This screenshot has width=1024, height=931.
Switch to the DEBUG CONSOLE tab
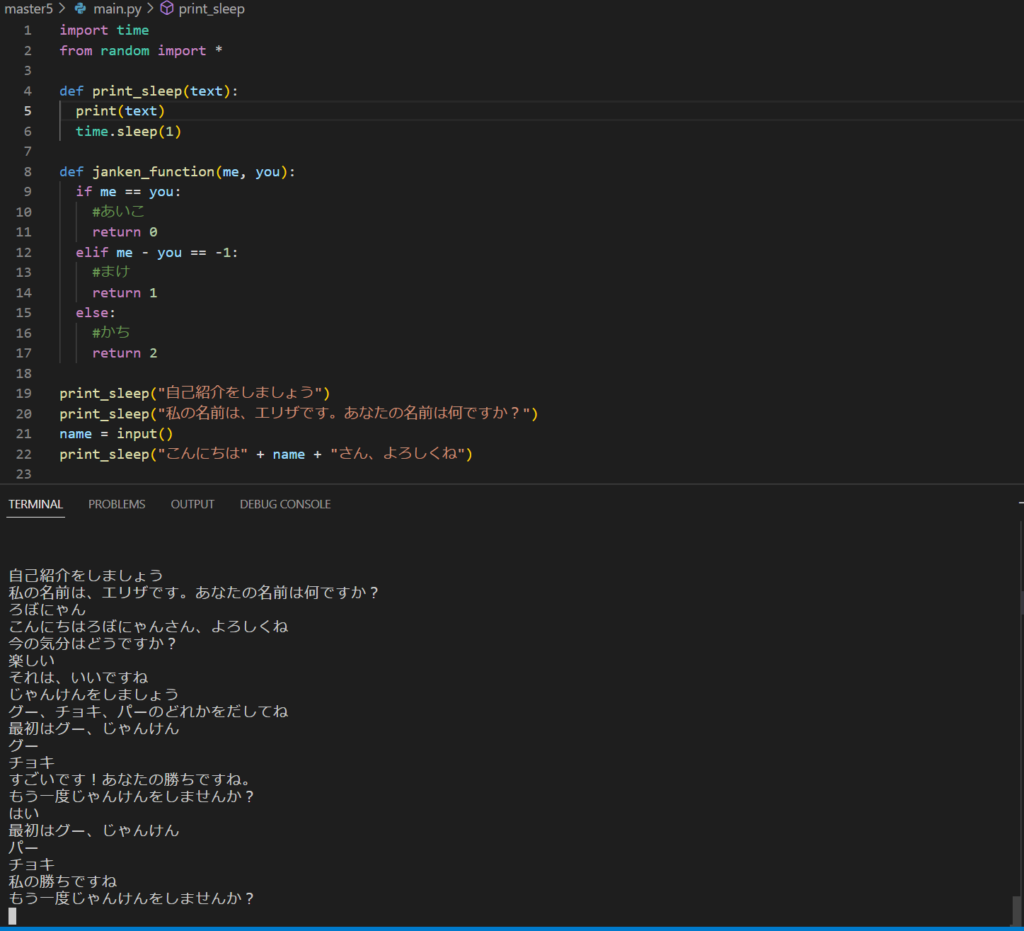tap(285, 504)
